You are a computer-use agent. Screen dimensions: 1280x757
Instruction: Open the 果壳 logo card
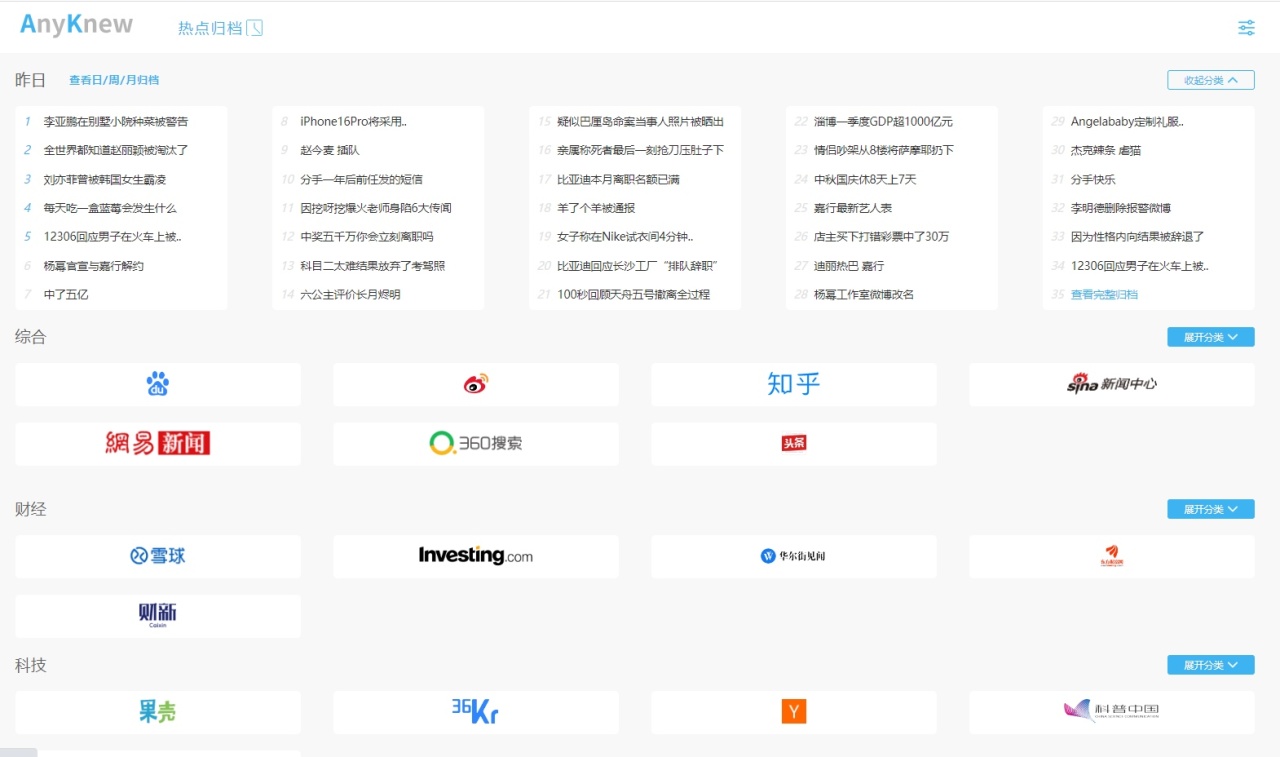click(x=158, y=712)
